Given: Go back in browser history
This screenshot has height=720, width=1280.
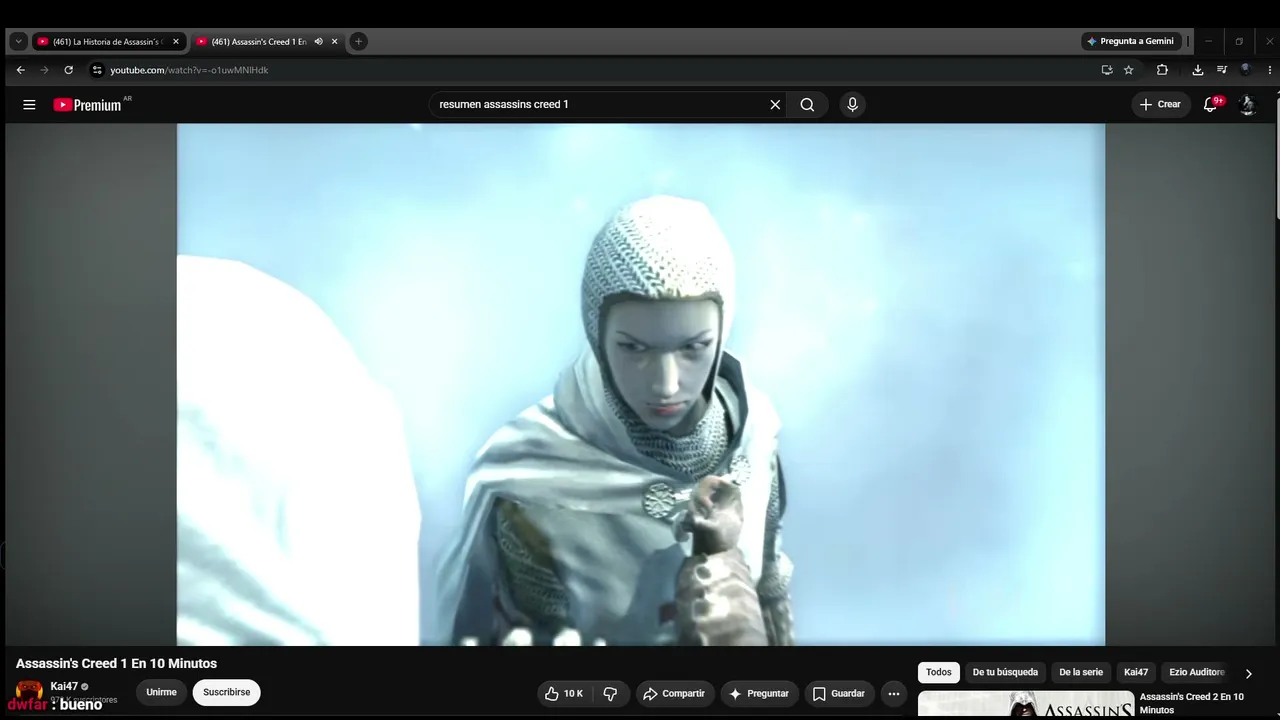Looking at the screenshot, I should tap(20, 70).
